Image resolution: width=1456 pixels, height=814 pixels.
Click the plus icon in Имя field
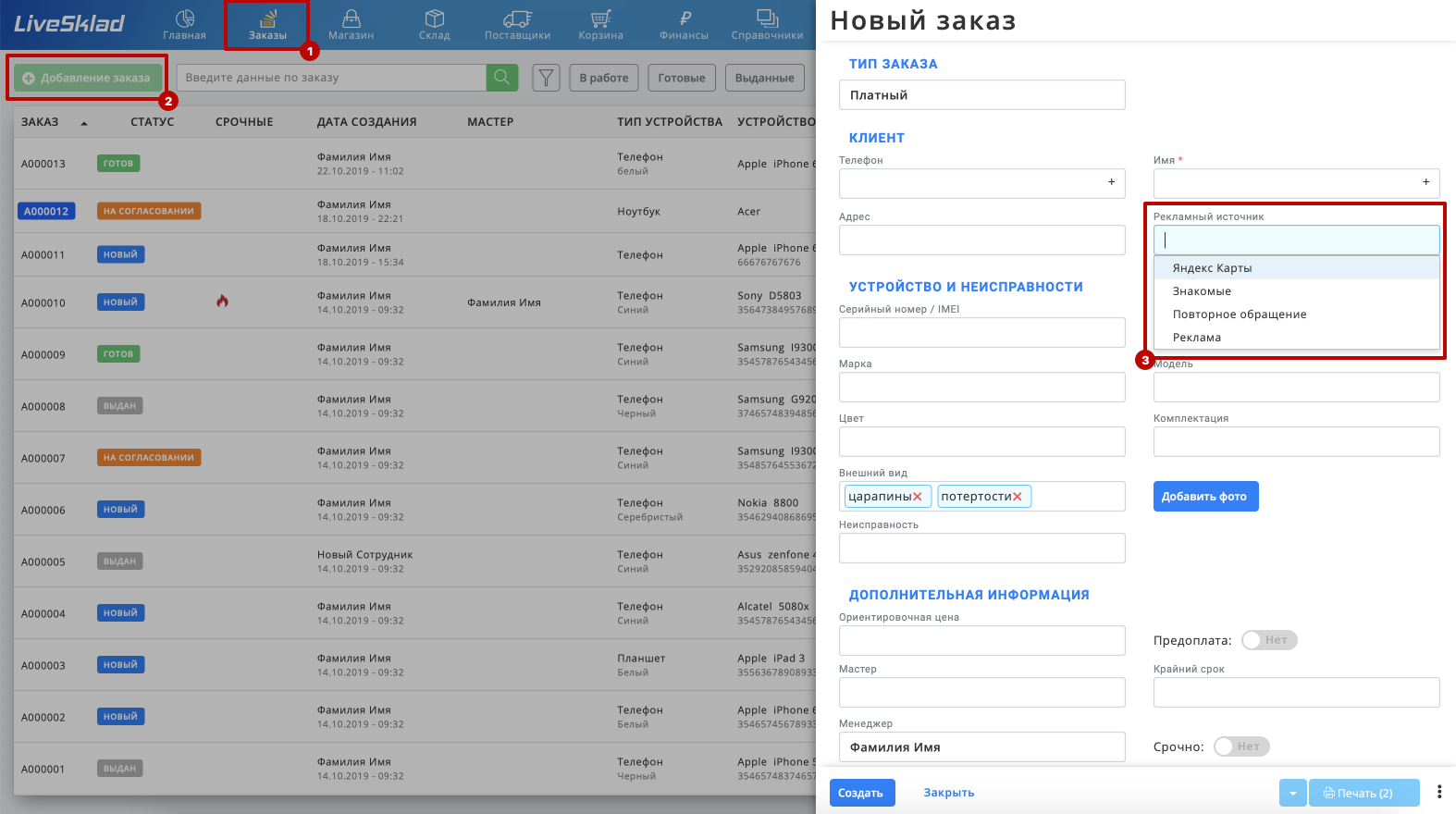point(1425,182)
